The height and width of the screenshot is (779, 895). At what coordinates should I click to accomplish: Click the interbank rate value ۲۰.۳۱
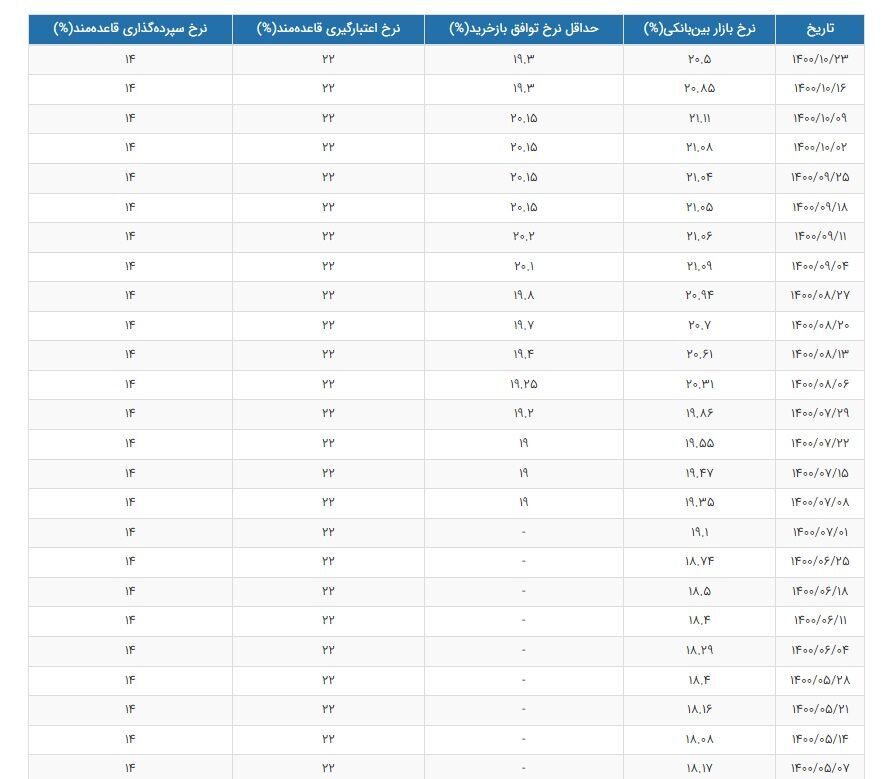click(x=699, y=384)
